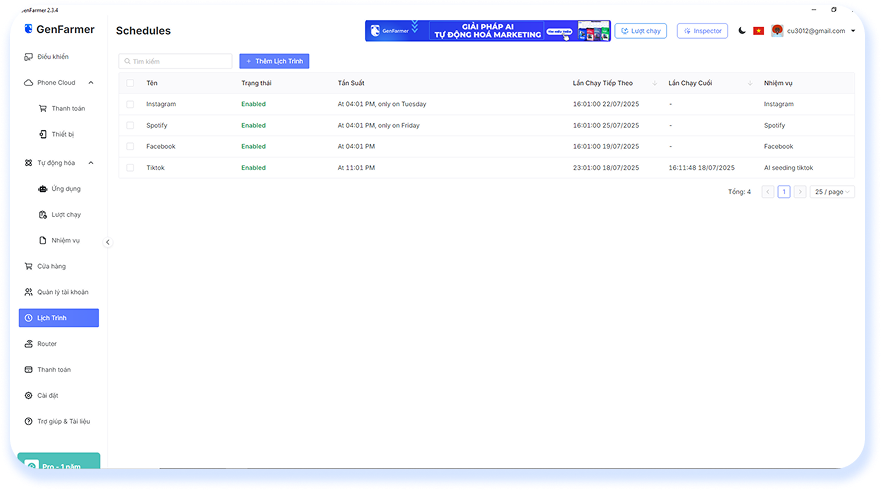Screen dimensions: 881x490
Task: Sort by Lần Chạy Cuối arrow
Action: pyautogui.click(x=750, y=83)
